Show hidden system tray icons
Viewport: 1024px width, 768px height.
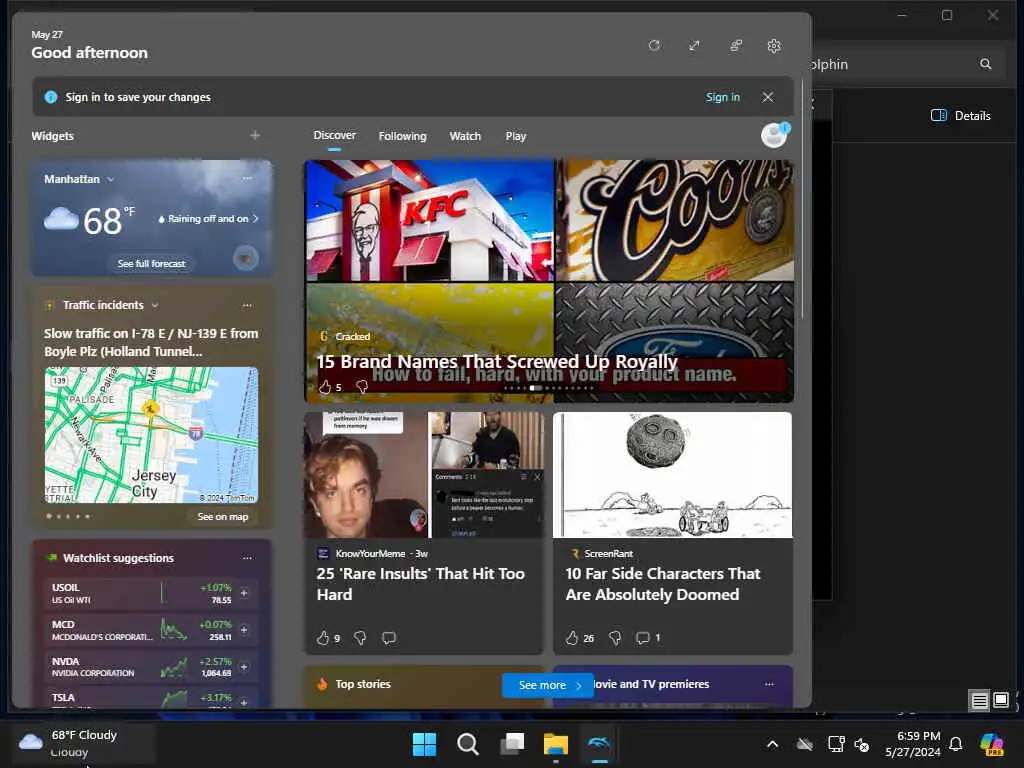[773, 744]
